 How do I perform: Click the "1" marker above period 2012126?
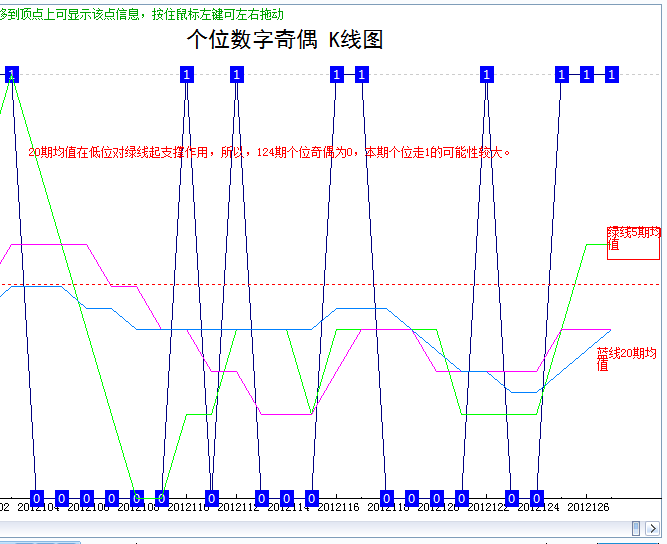coord(586,74)
